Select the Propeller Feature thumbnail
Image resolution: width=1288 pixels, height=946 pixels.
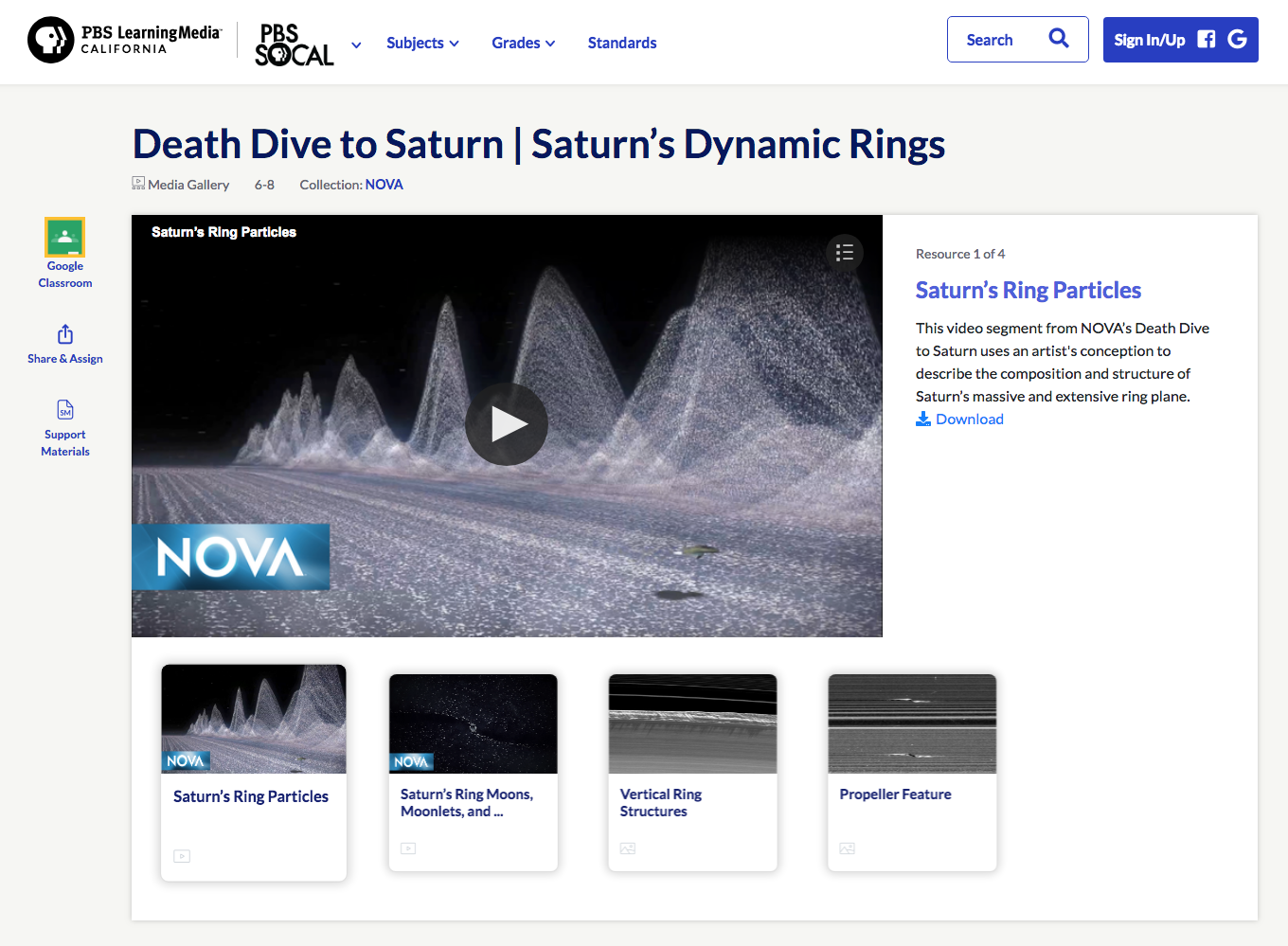pos(912,723)
